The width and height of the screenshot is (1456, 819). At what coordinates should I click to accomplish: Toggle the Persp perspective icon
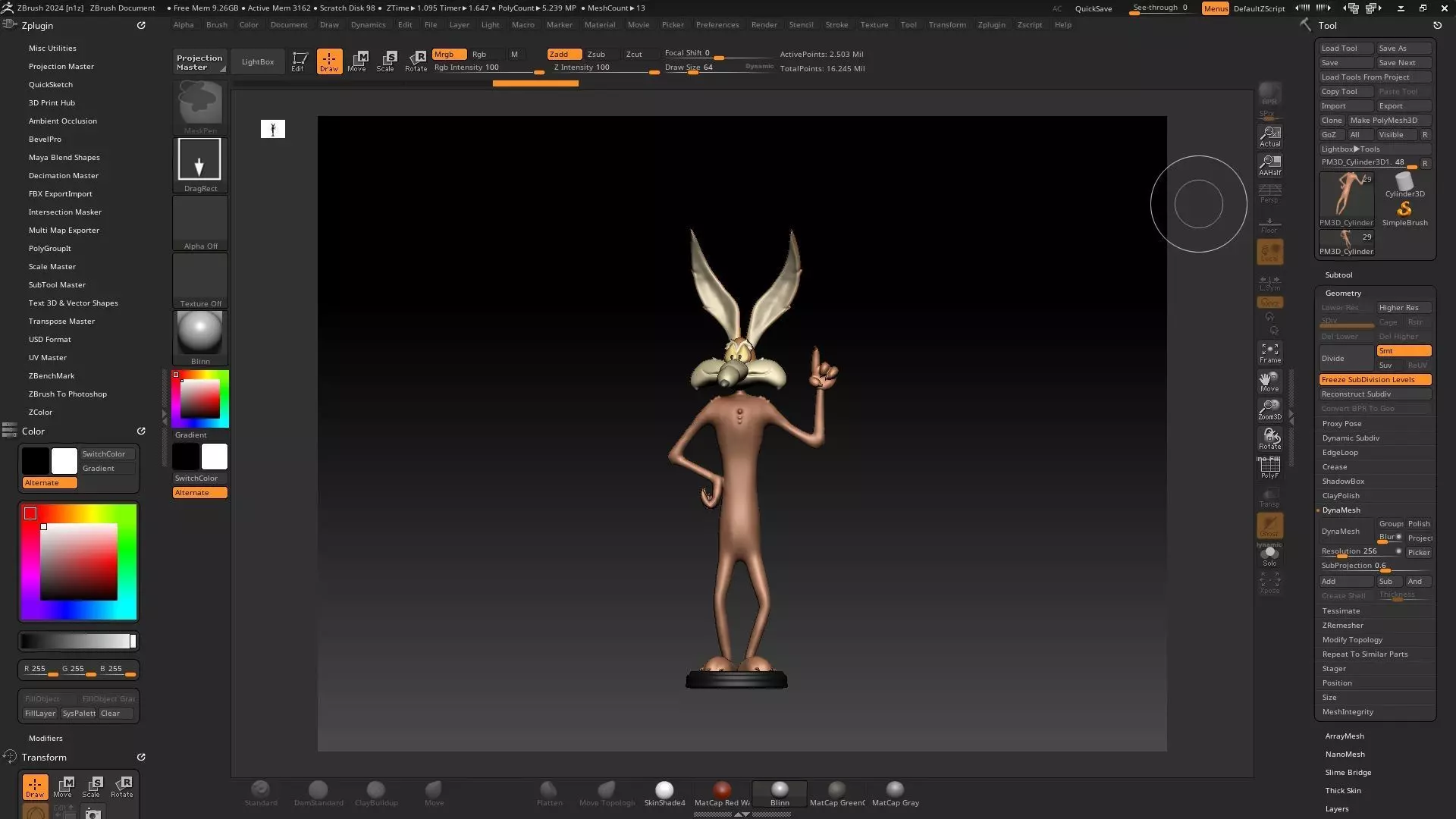(x=1269, y=193)
